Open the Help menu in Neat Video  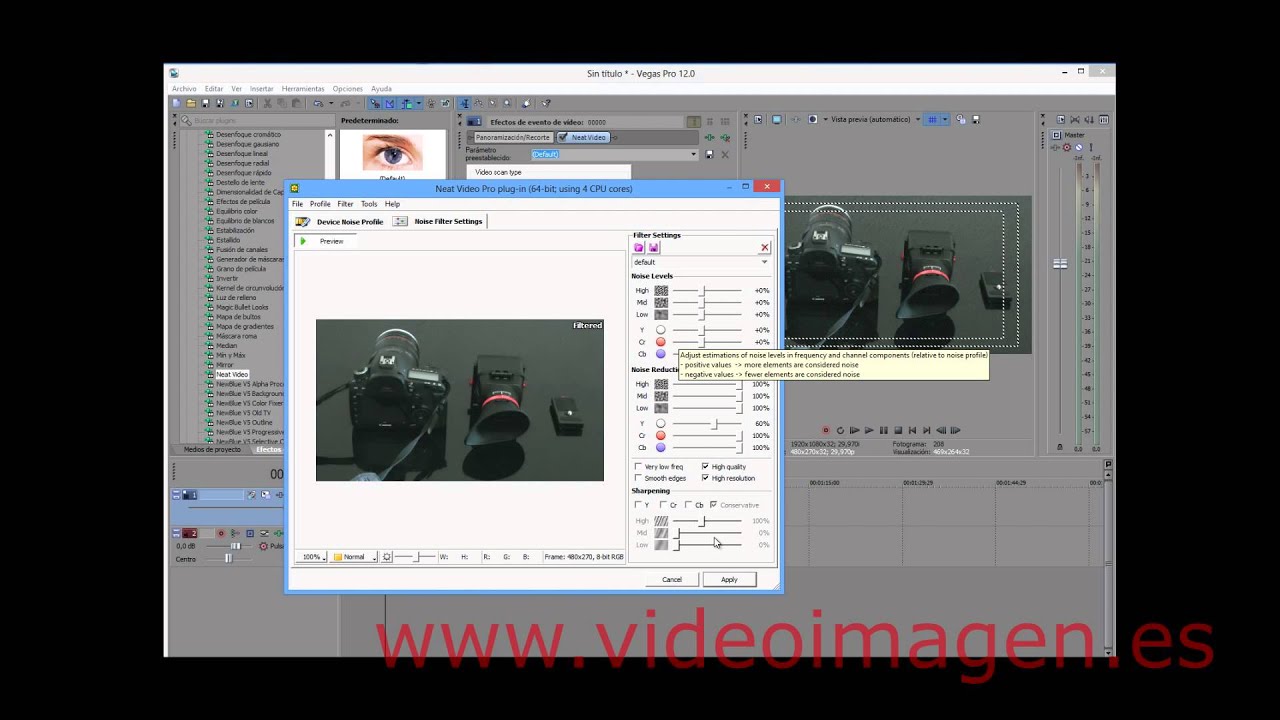(x=392, y=204)
